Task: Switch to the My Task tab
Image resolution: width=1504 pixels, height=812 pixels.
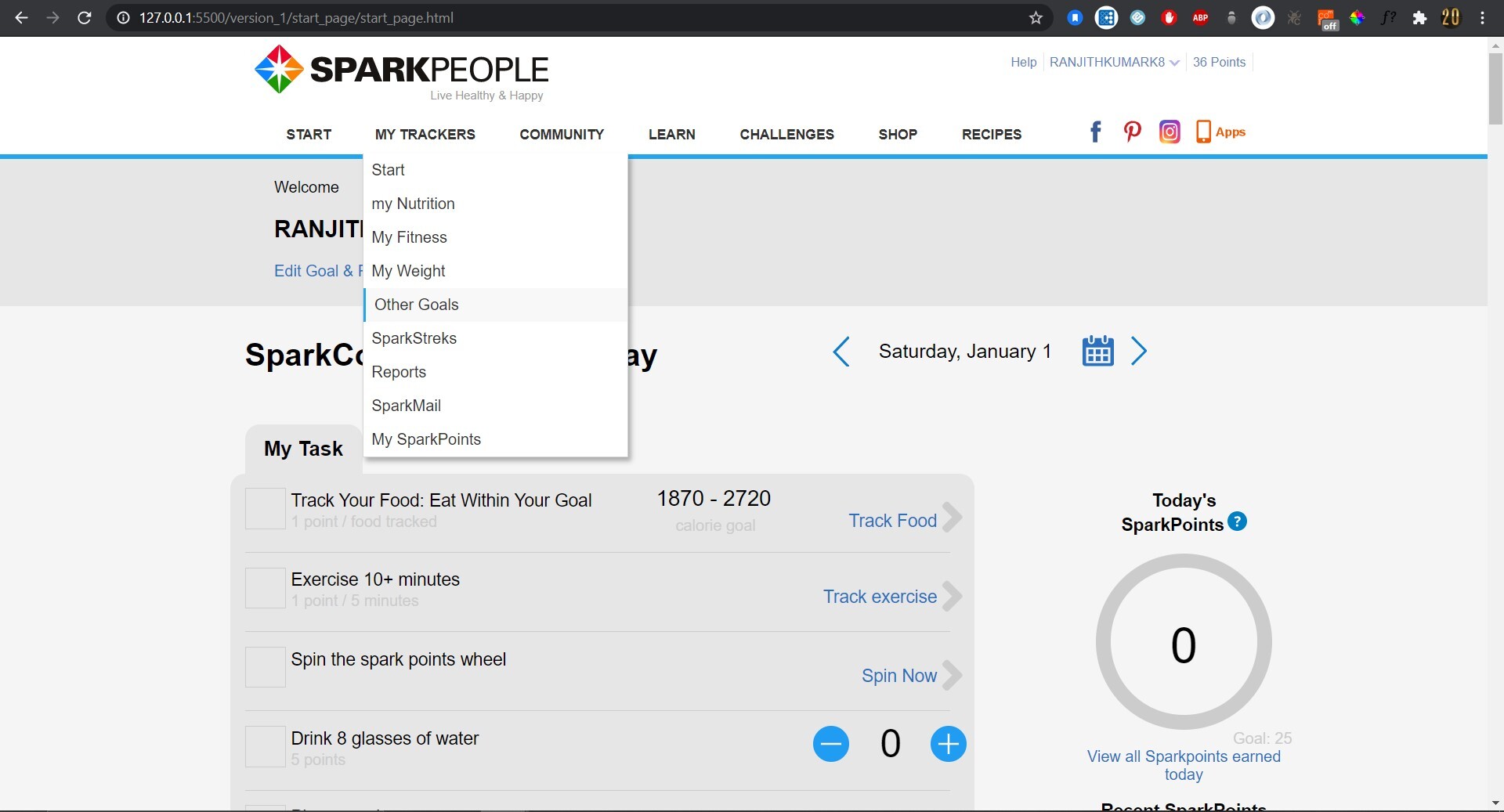Action: (303, 449)
